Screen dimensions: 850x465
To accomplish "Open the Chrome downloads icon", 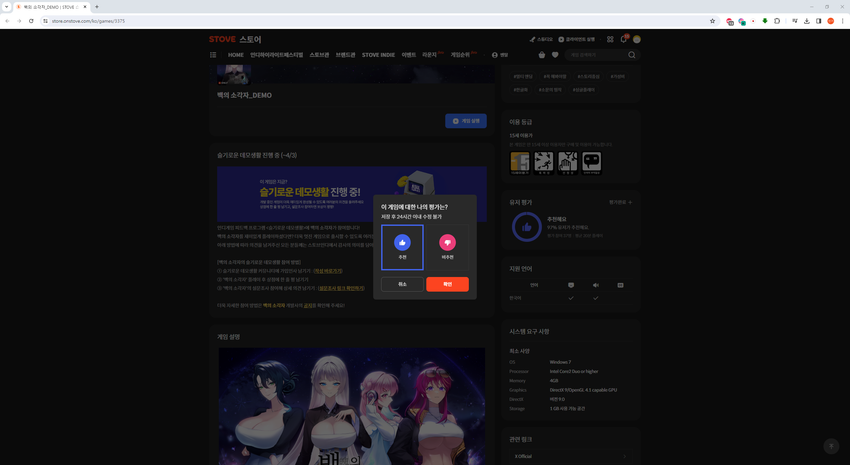I will (807, 21).
